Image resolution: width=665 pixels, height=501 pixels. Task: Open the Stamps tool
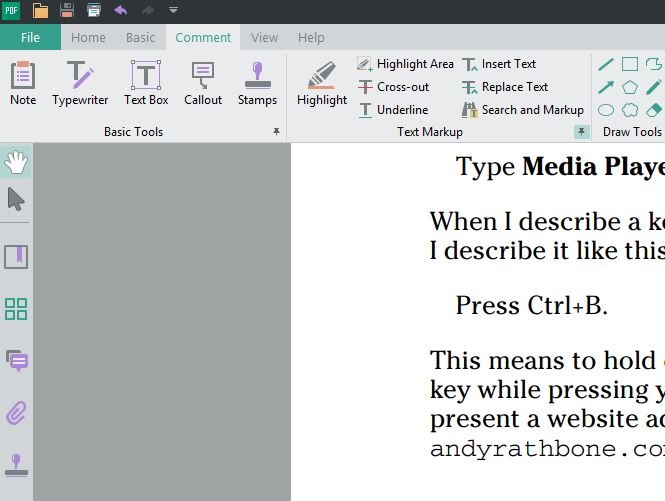[257, 83]
